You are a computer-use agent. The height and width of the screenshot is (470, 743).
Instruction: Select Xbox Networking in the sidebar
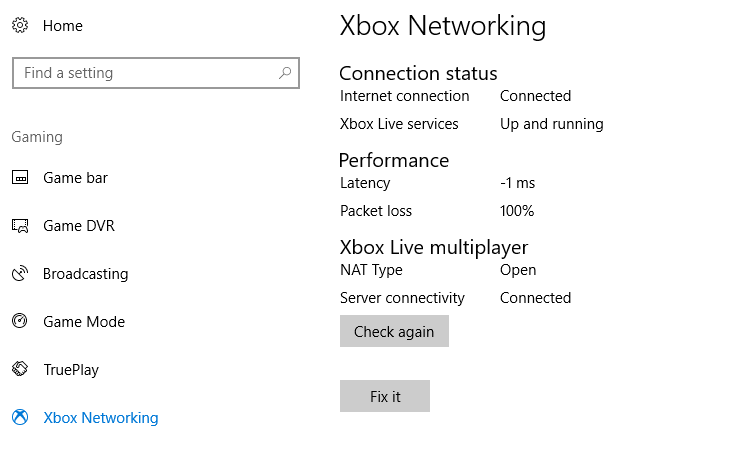[x=101, y=418]
